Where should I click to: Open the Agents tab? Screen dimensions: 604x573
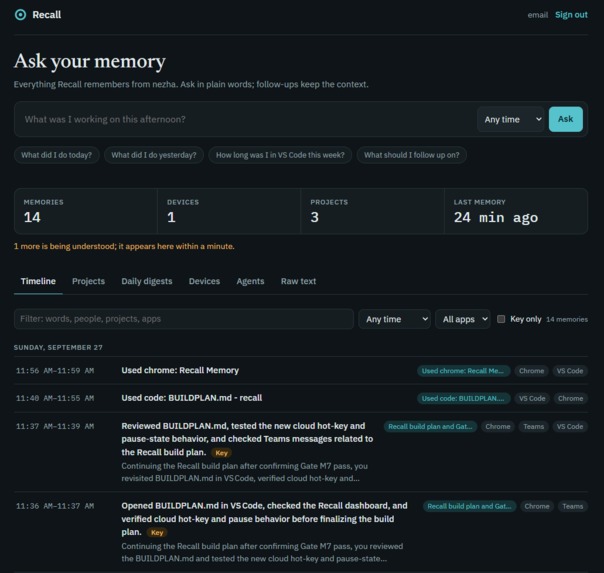[x=250, y=281]
